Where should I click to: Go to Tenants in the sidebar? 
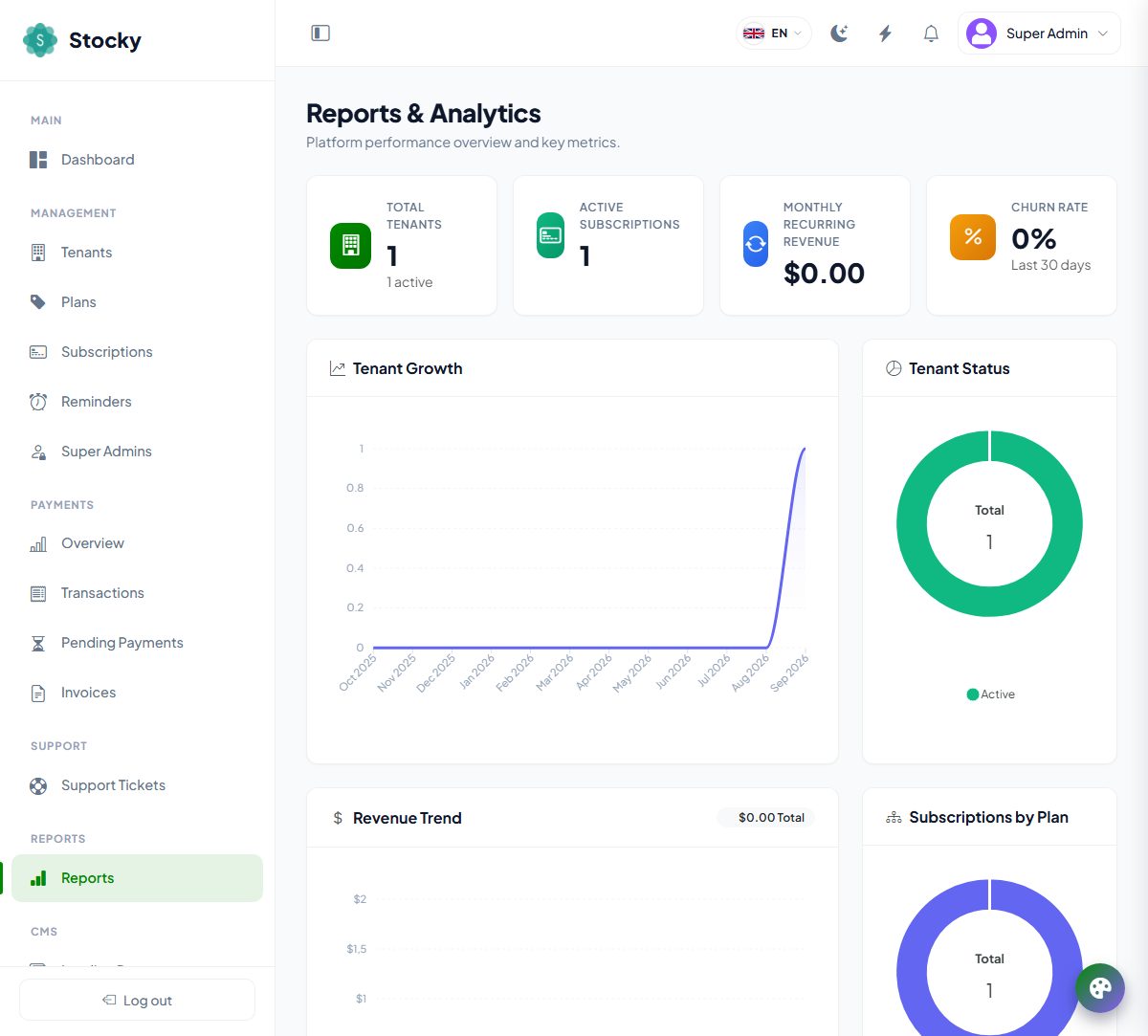pyautogui.click(x=138, y=253)
